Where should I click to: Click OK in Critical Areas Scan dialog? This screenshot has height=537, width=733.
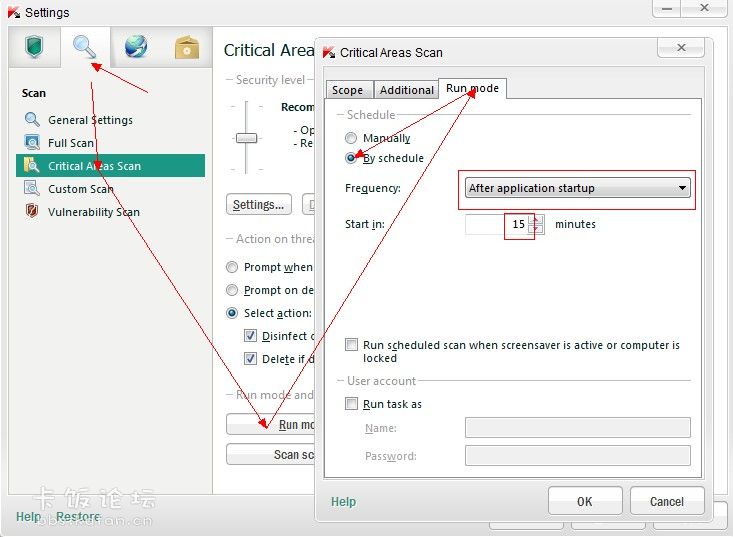click(x=585, y=501)
